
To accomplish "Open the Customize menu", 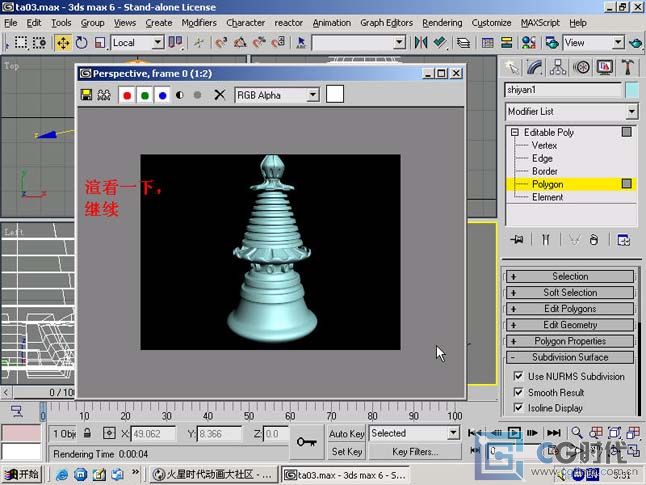I will coord(491,23).
